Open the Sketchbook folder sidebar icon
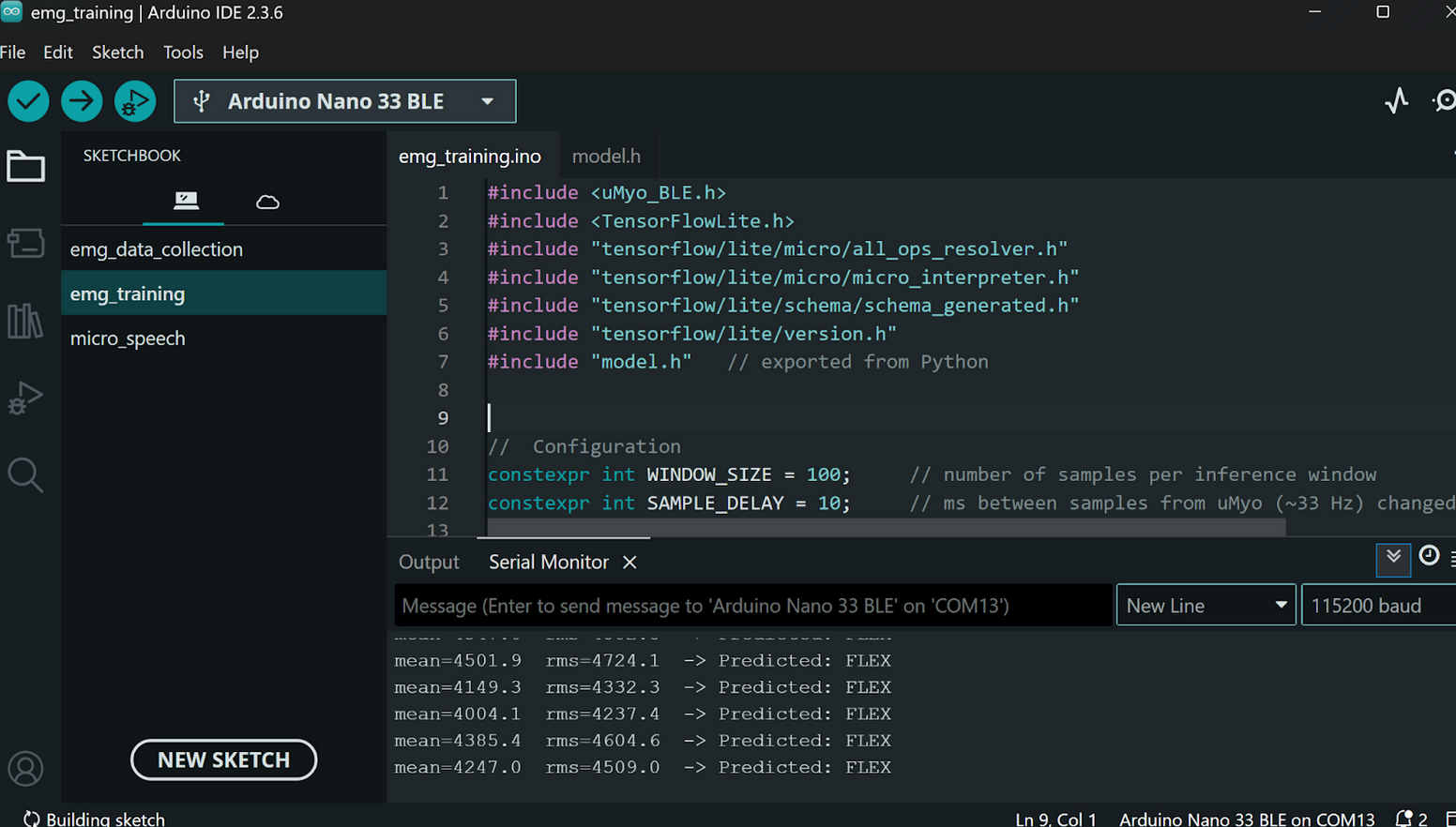Viewport: 1456px width, 827px height. coord(25,166)
